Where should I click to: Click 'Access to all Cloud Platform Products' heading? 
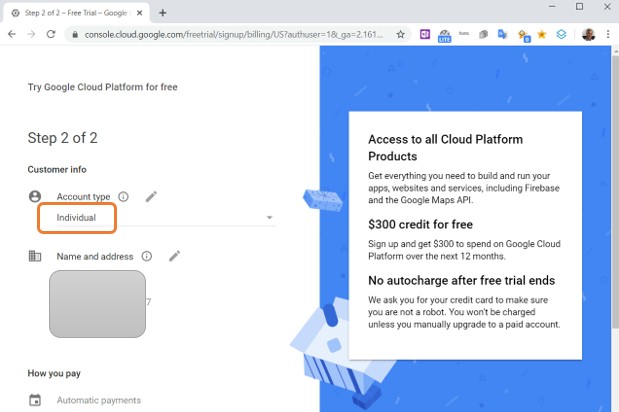click(445, 148)
